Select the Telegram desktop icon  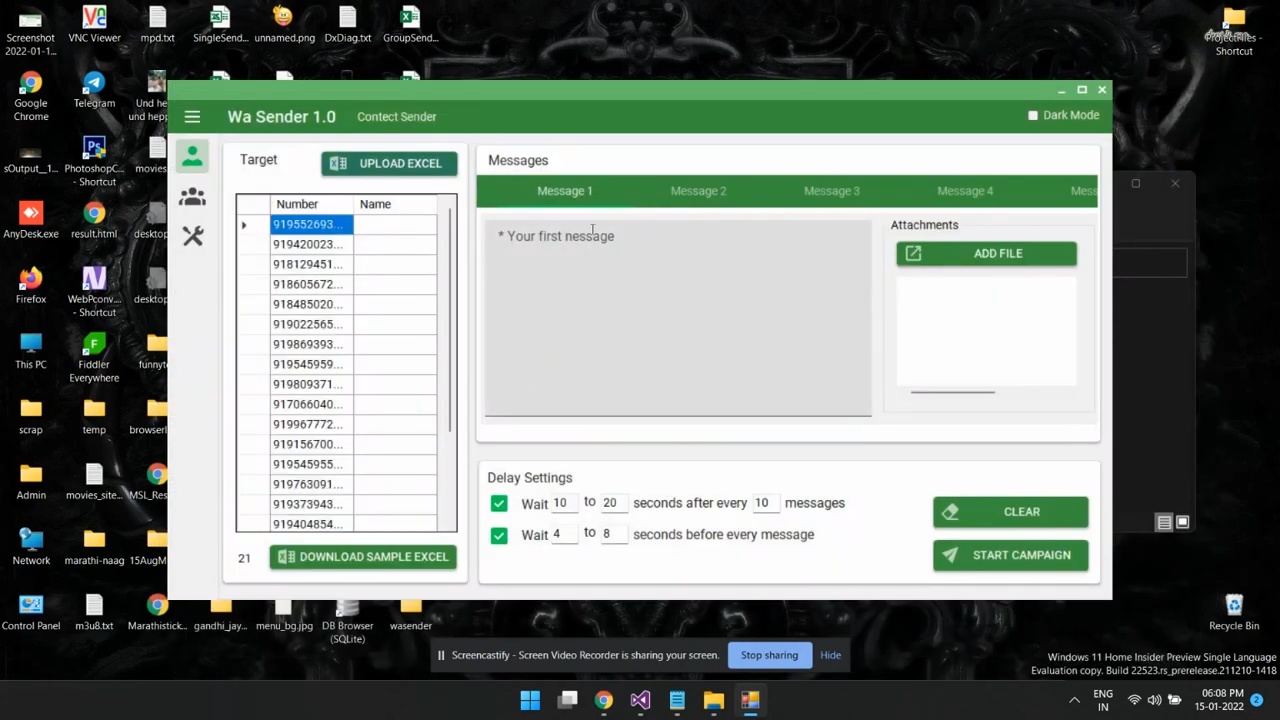[x=94, y=90]
